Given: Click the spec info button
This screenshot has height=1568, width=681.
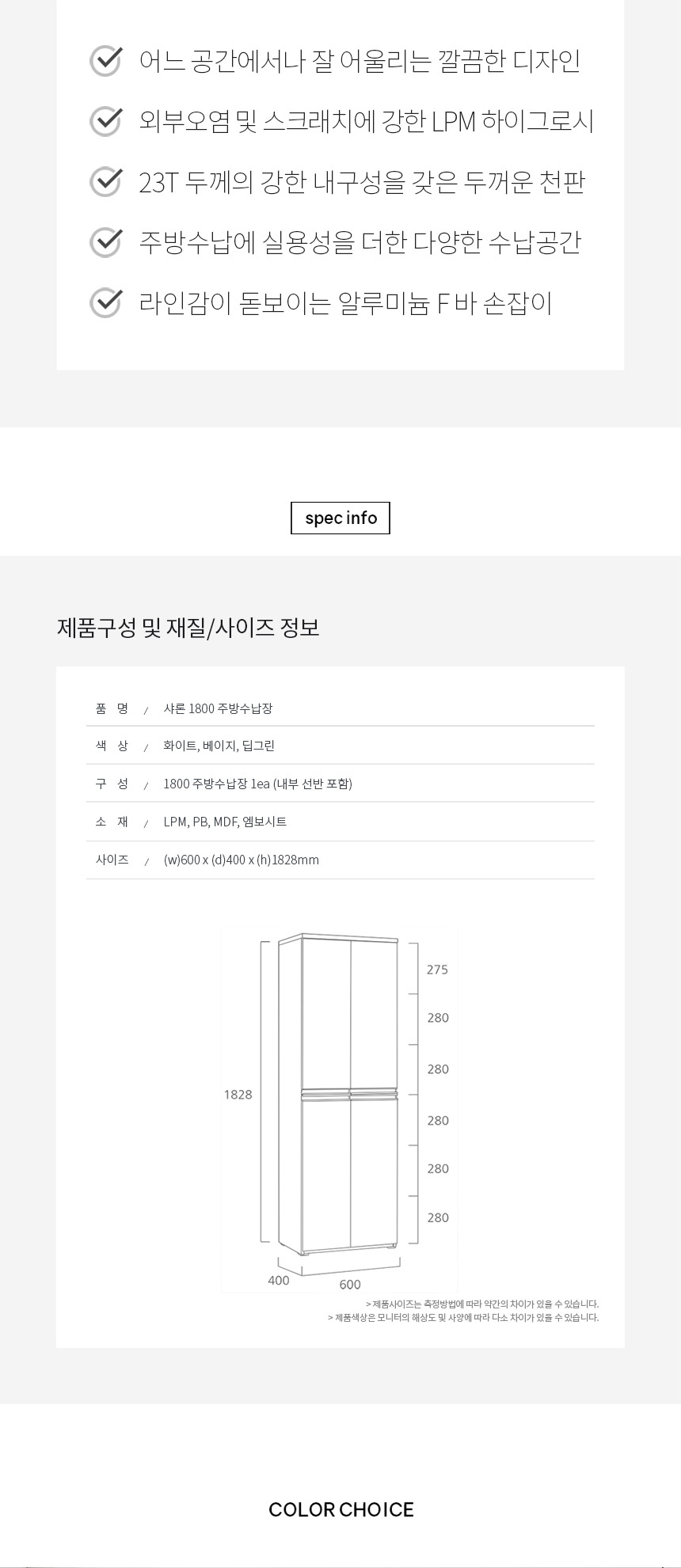Looking at the screenshot, I should [340, 518].
